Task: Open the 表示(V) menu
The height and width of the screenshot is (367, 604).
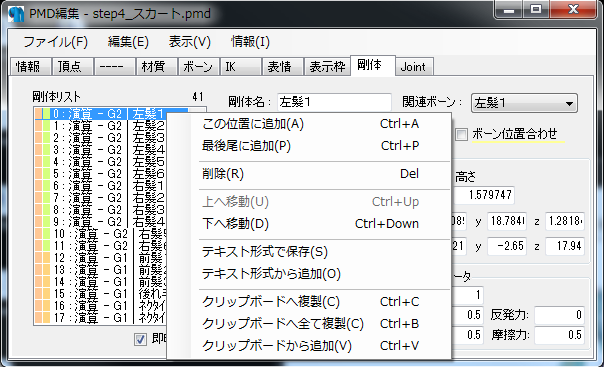Action: [190, 42]
